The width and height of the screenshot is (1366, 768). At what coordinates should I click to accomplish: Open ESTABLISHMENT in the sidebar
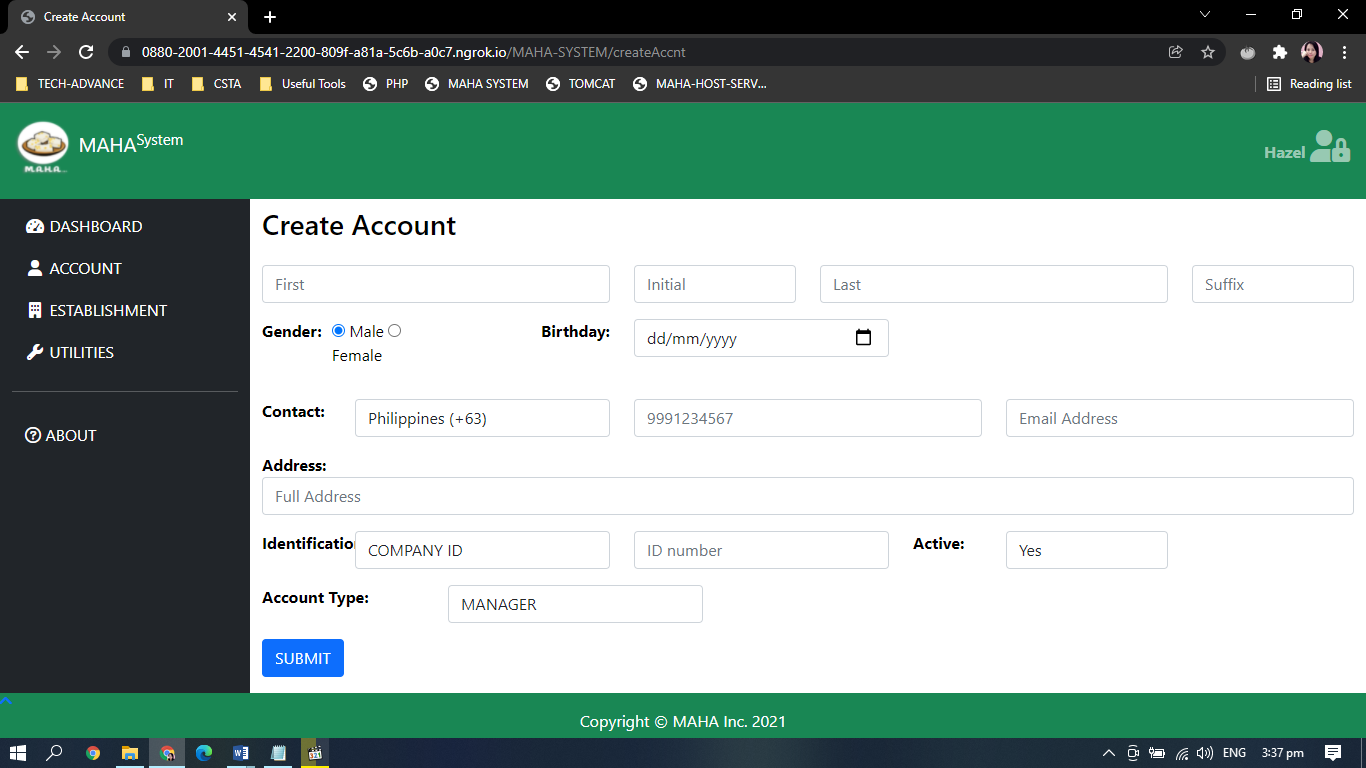(97, 310)
